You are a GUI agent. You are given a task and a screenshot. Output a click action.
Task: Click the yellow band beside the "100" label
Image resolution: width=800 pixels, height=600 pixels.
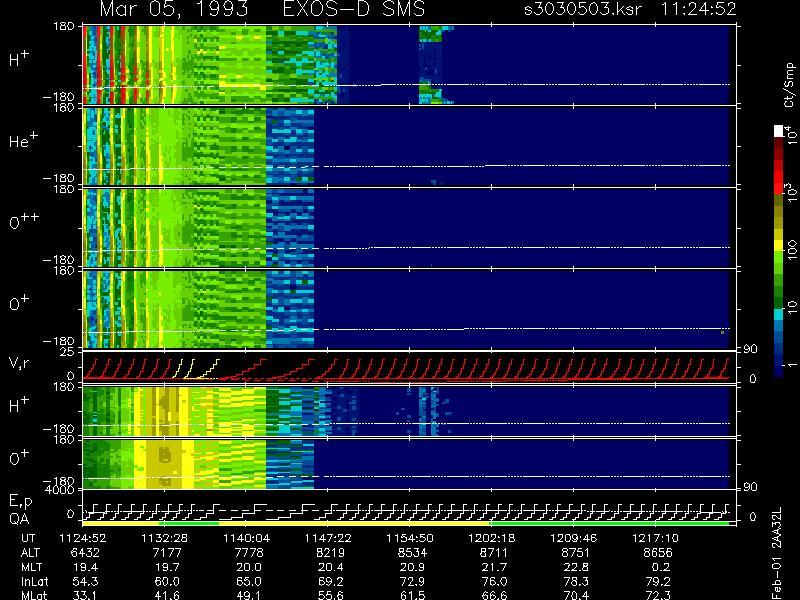click(x=779, y=247)
